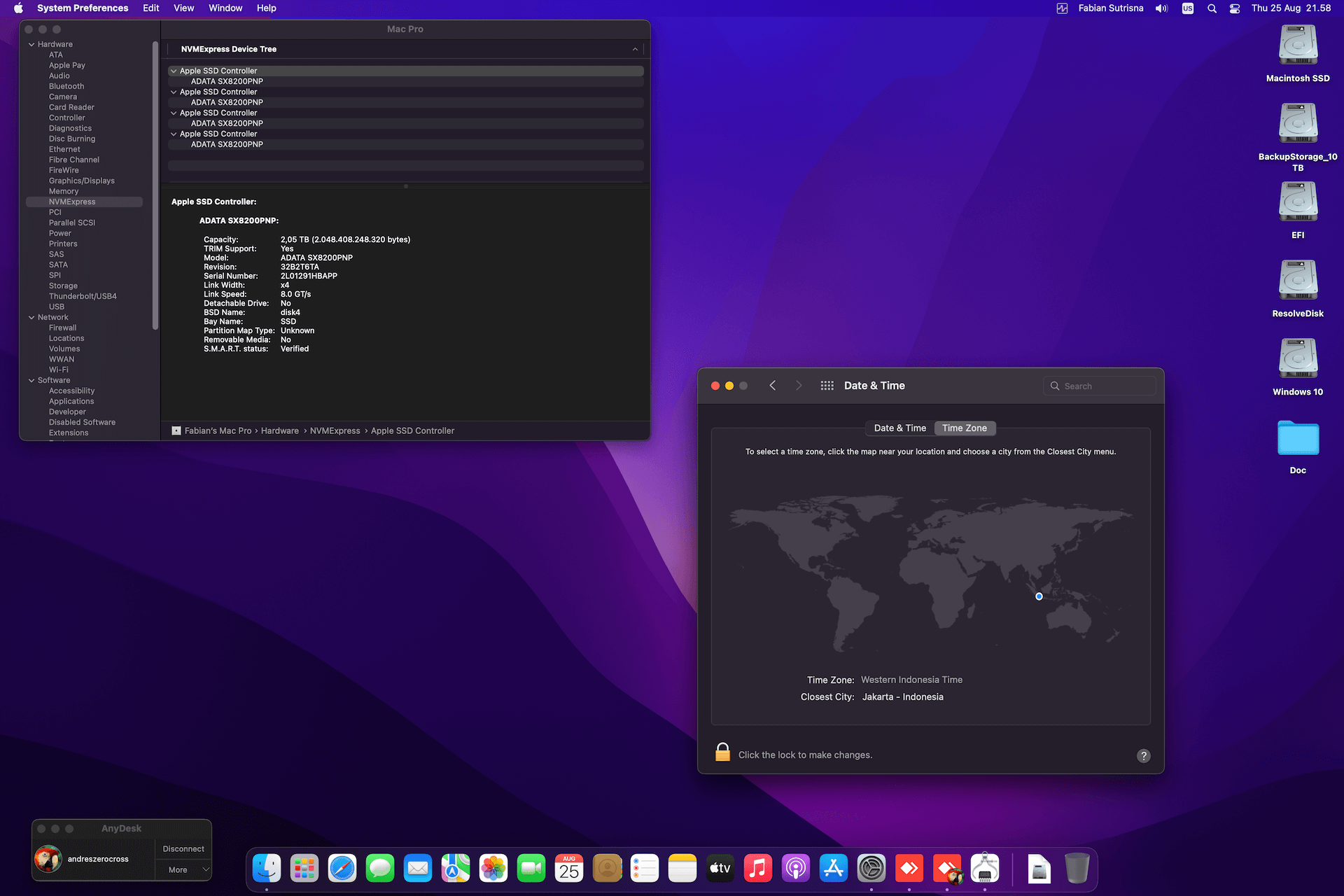Click the sidebar vertical scrollbar in Mac Pro

tap(155, 185)
